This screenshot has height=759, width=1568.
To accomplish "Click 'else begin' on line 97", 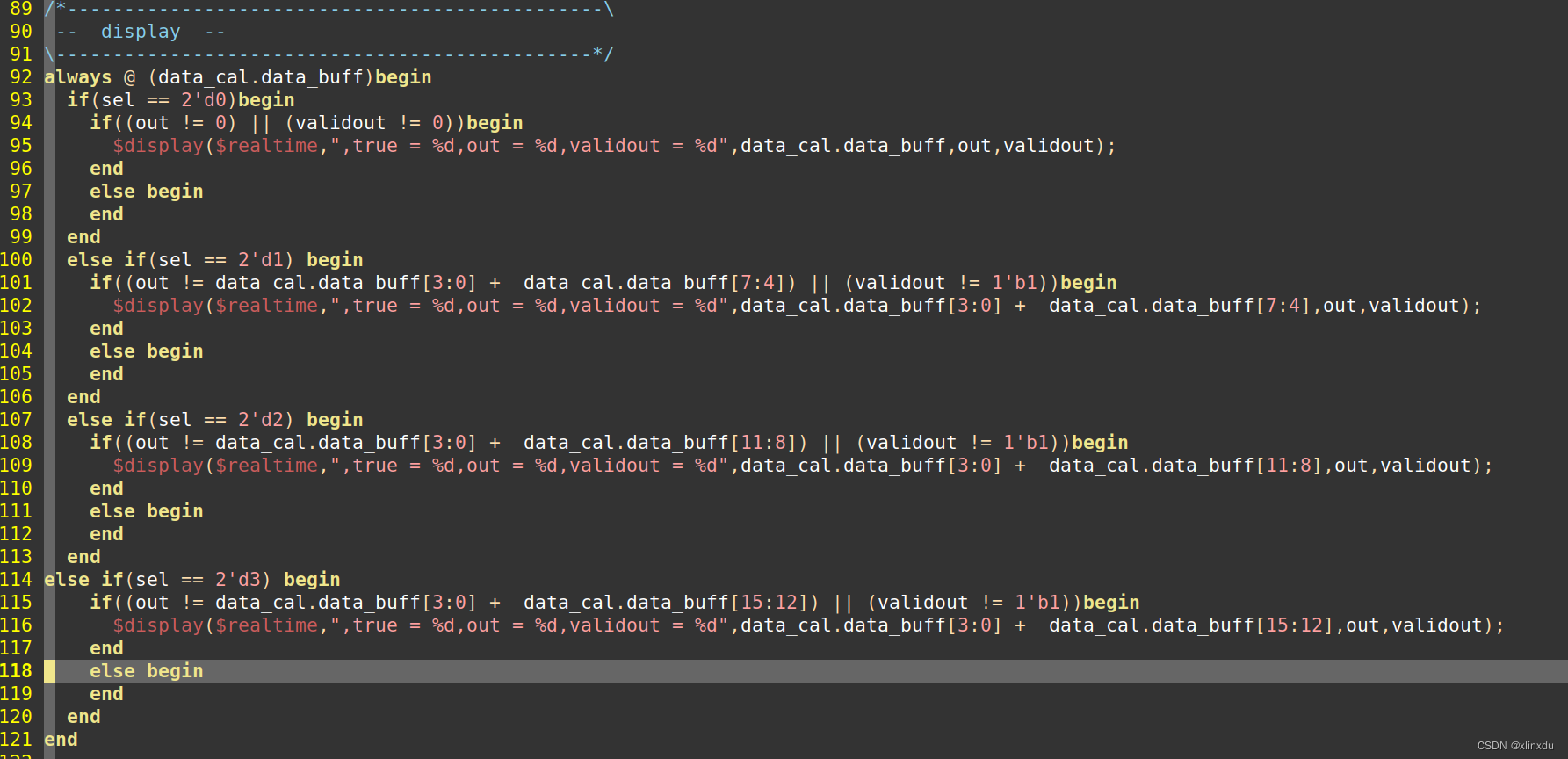I will tap(147, 192).
